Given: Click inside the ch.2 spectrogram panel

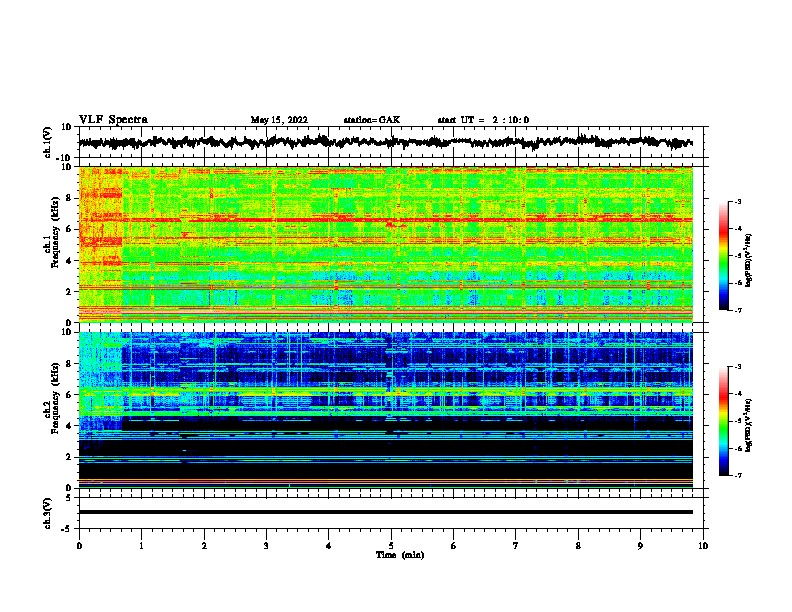Looking at the screenshot, I should coord(385,410).
